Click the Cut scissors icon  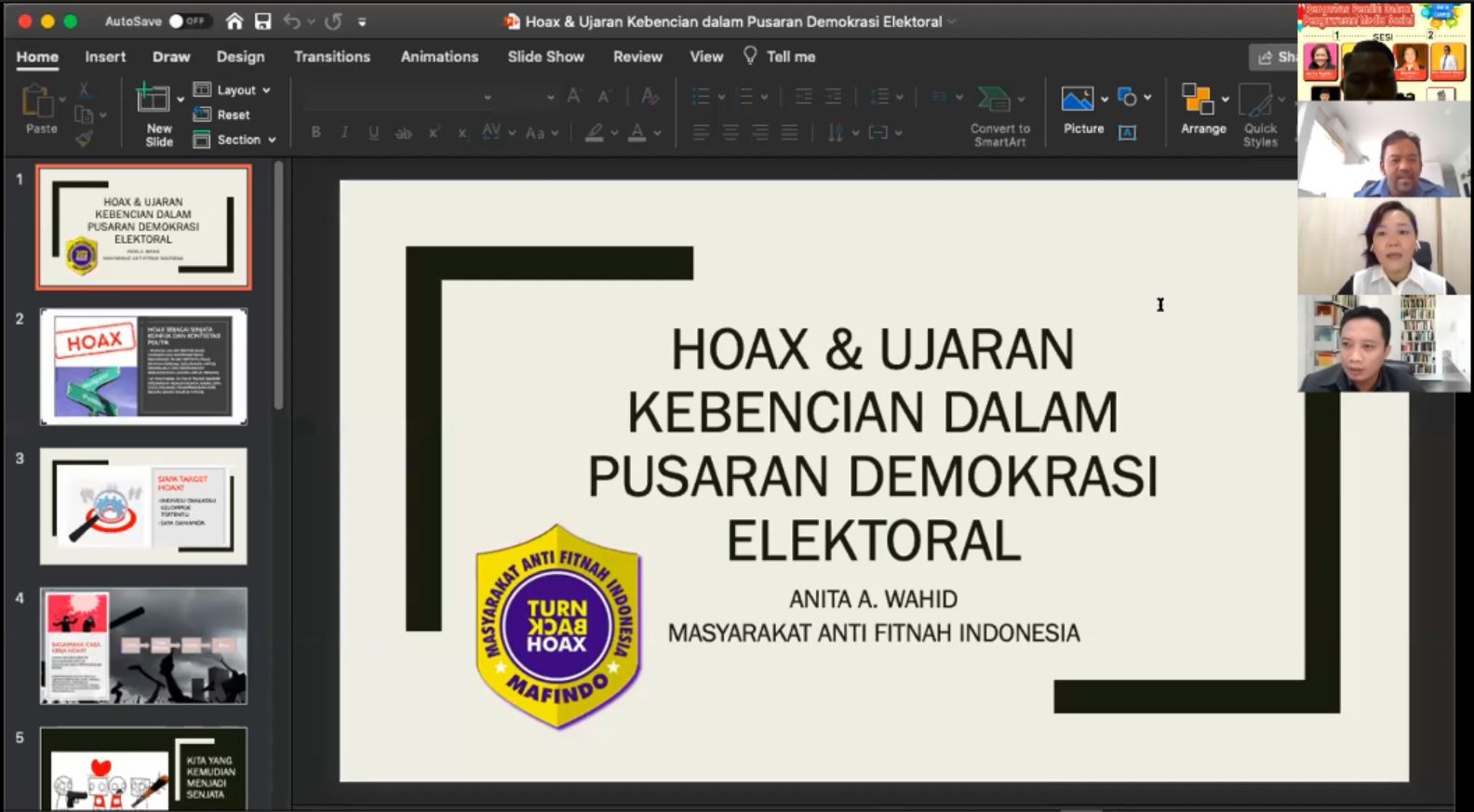84,89
